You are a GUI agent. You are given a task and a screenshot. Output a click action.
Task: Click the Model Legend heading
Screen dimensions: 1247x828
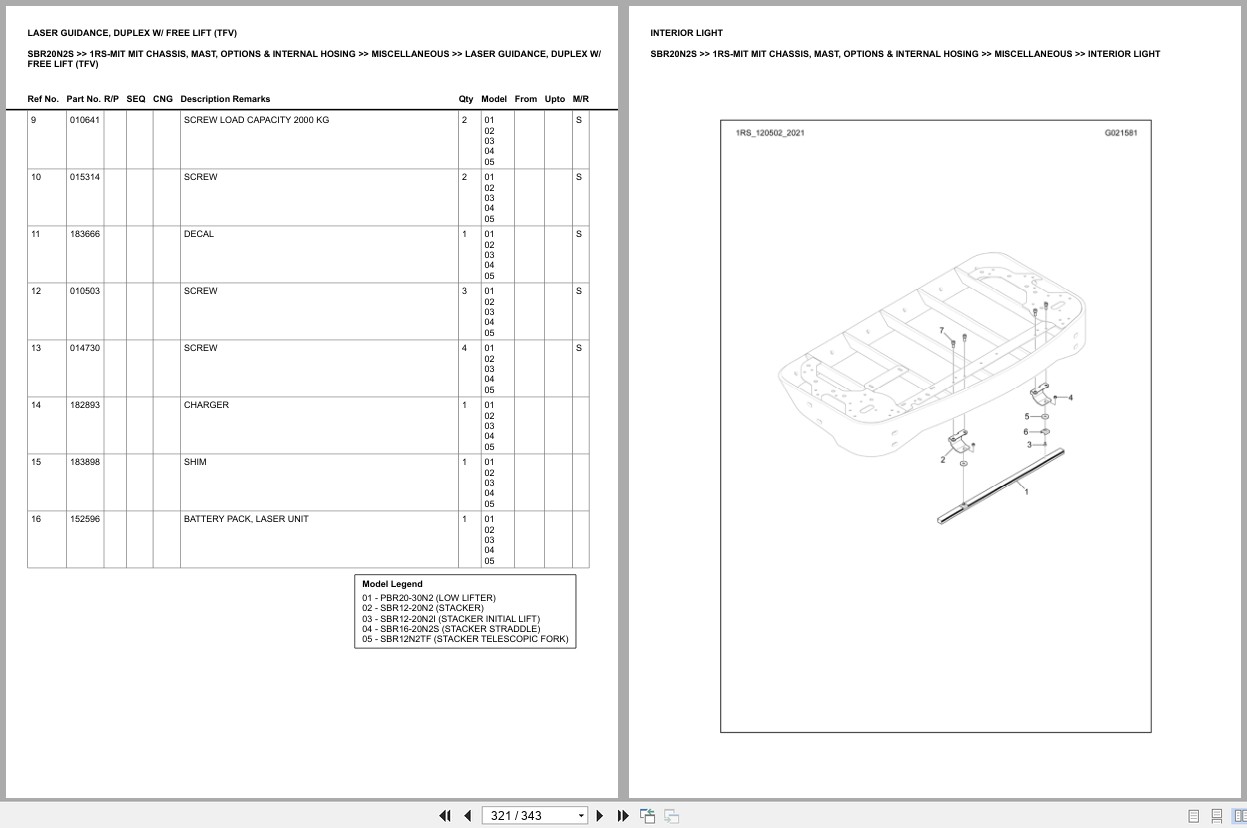392,584
